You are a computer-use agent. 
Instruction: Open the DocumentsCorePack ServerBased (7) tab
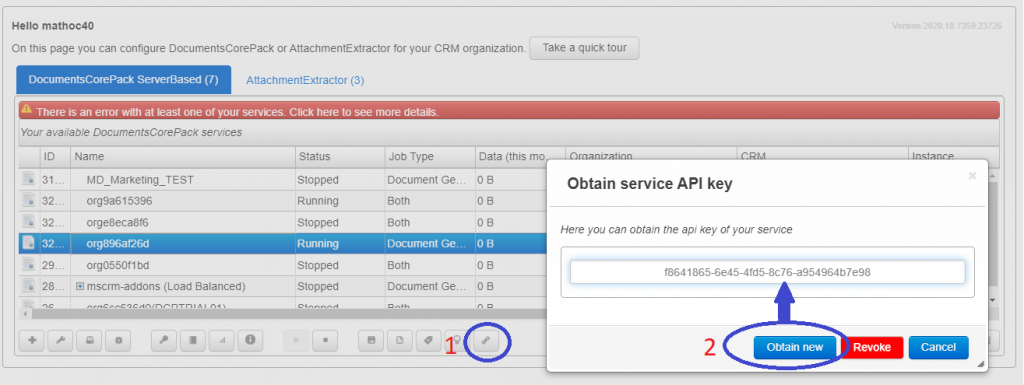[123, 80]
